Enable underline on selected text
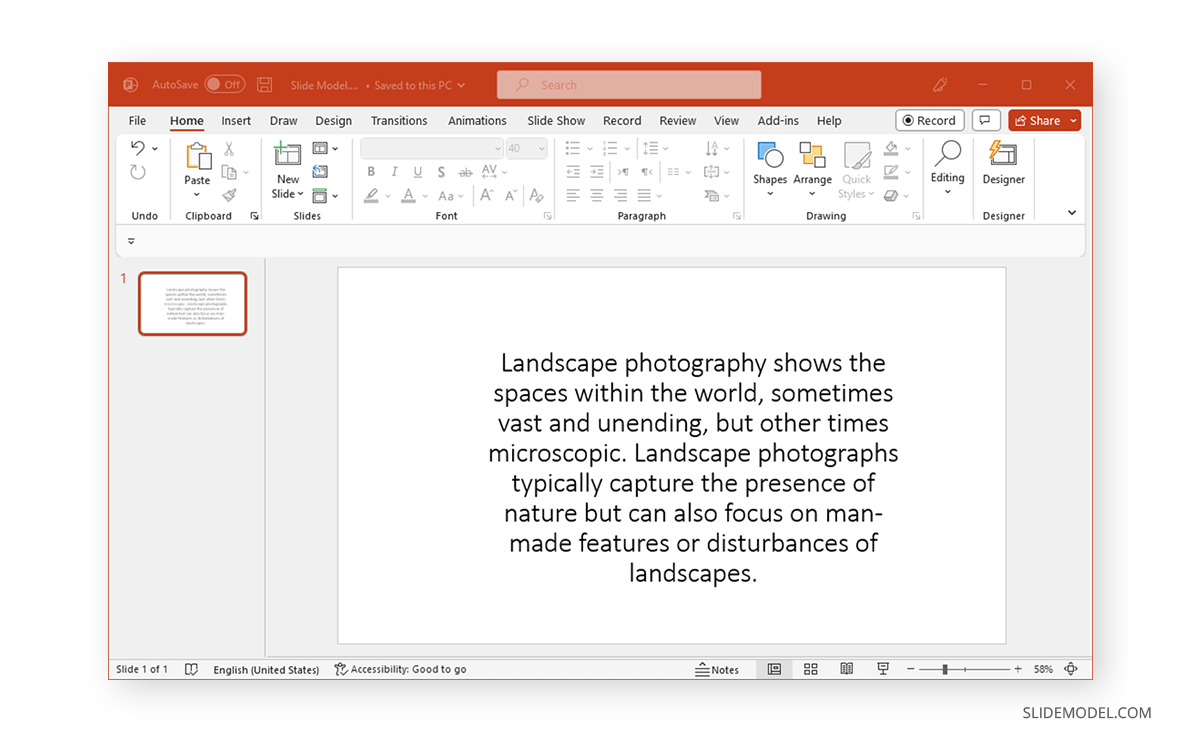The width and height of the screenshot is (1200, 743). click(x=417, y=171)
